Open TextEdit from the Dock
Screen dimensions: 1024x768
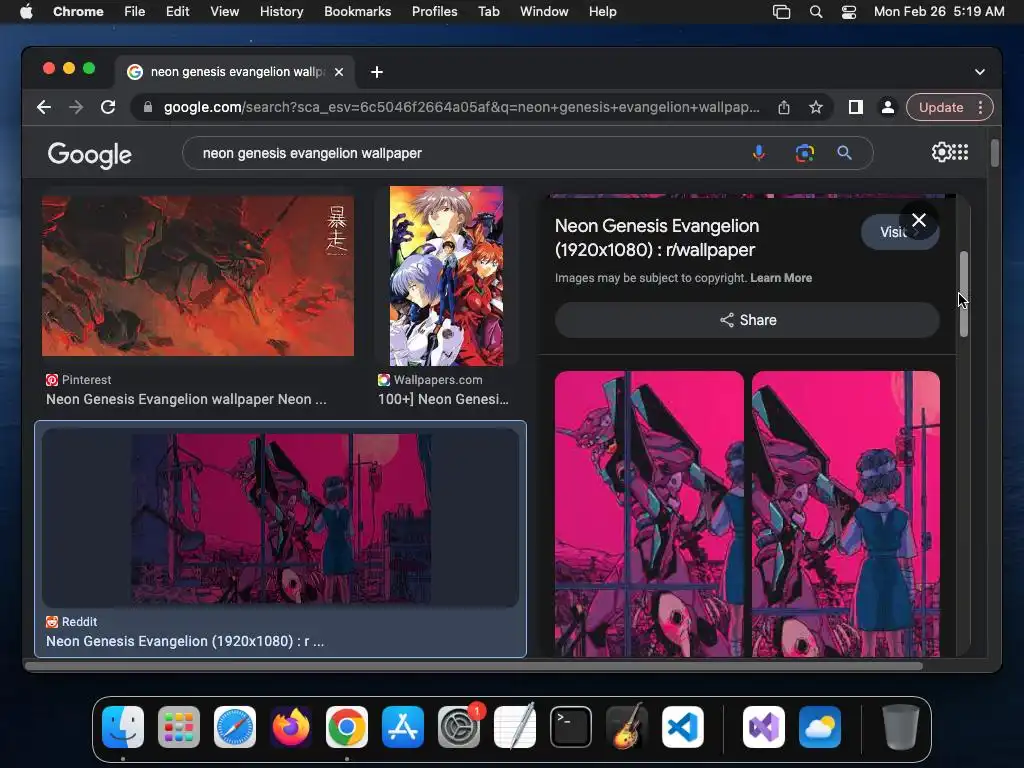515,727
